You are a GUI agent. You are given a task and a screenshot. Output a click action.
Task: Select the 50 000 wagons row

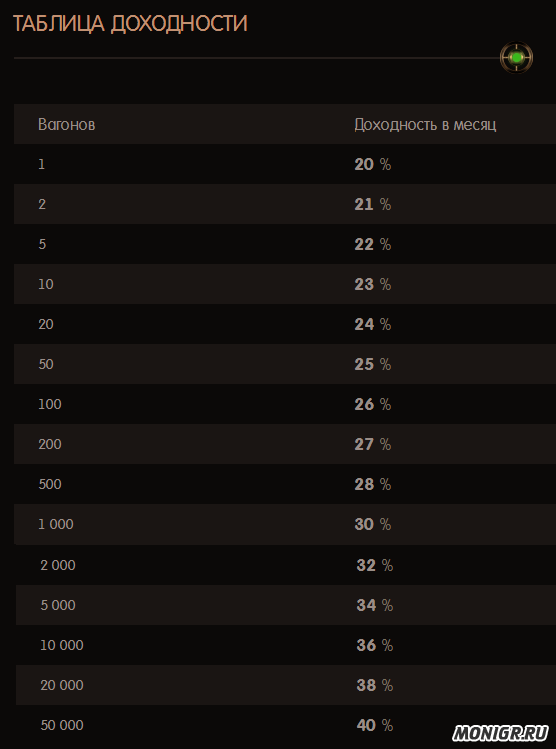[286, 725]
